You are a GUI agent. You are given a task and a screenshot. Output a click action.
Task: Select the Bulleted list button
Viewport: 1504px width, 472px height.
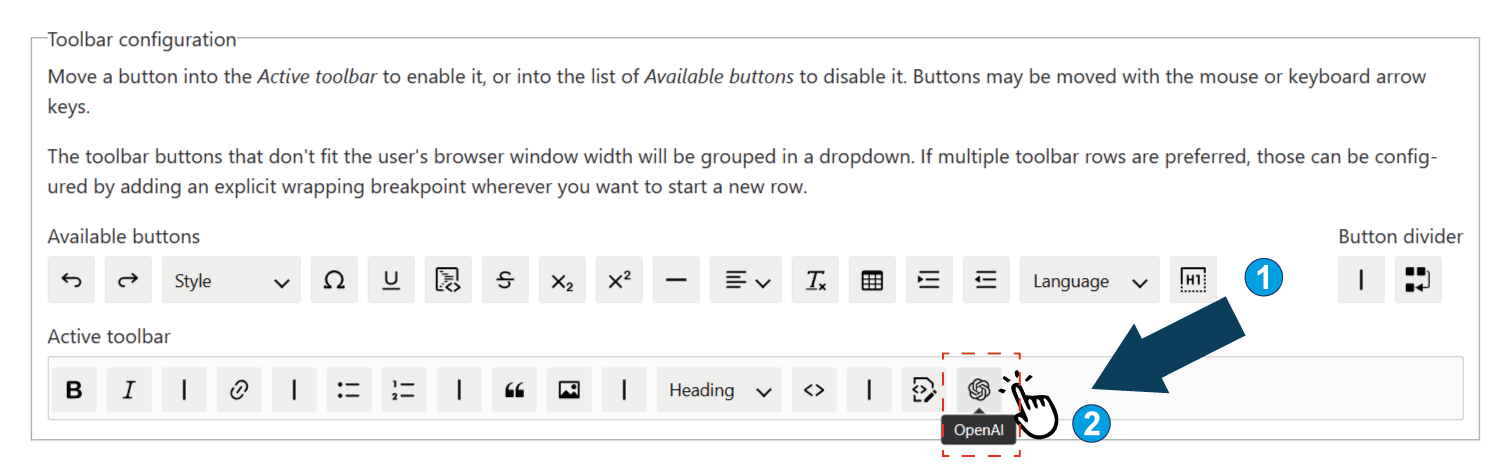(x=349, y=390)
